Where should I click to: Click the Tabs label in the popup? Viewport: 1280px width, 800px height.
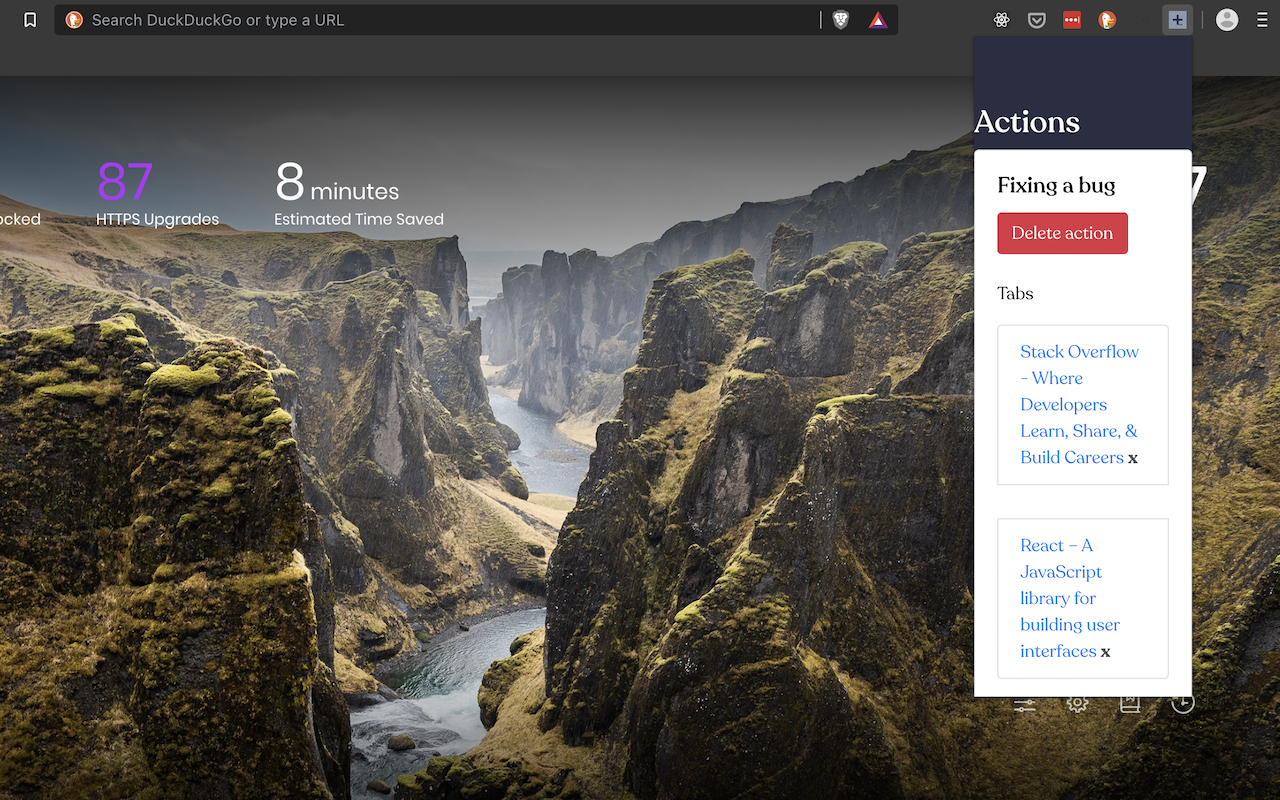(x=1015, y=293)
